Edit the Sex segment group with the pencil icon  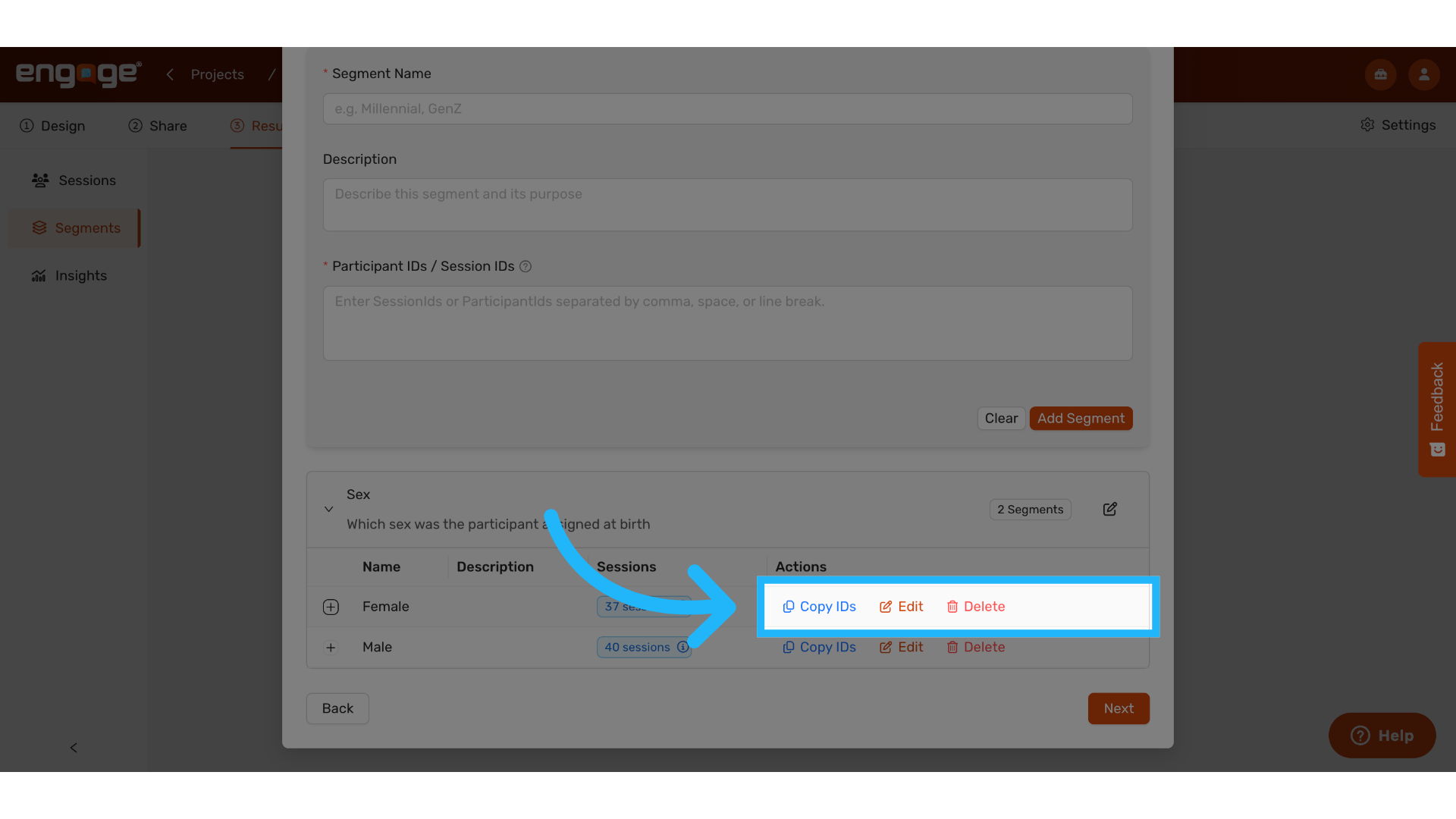tap(1109, 510)
